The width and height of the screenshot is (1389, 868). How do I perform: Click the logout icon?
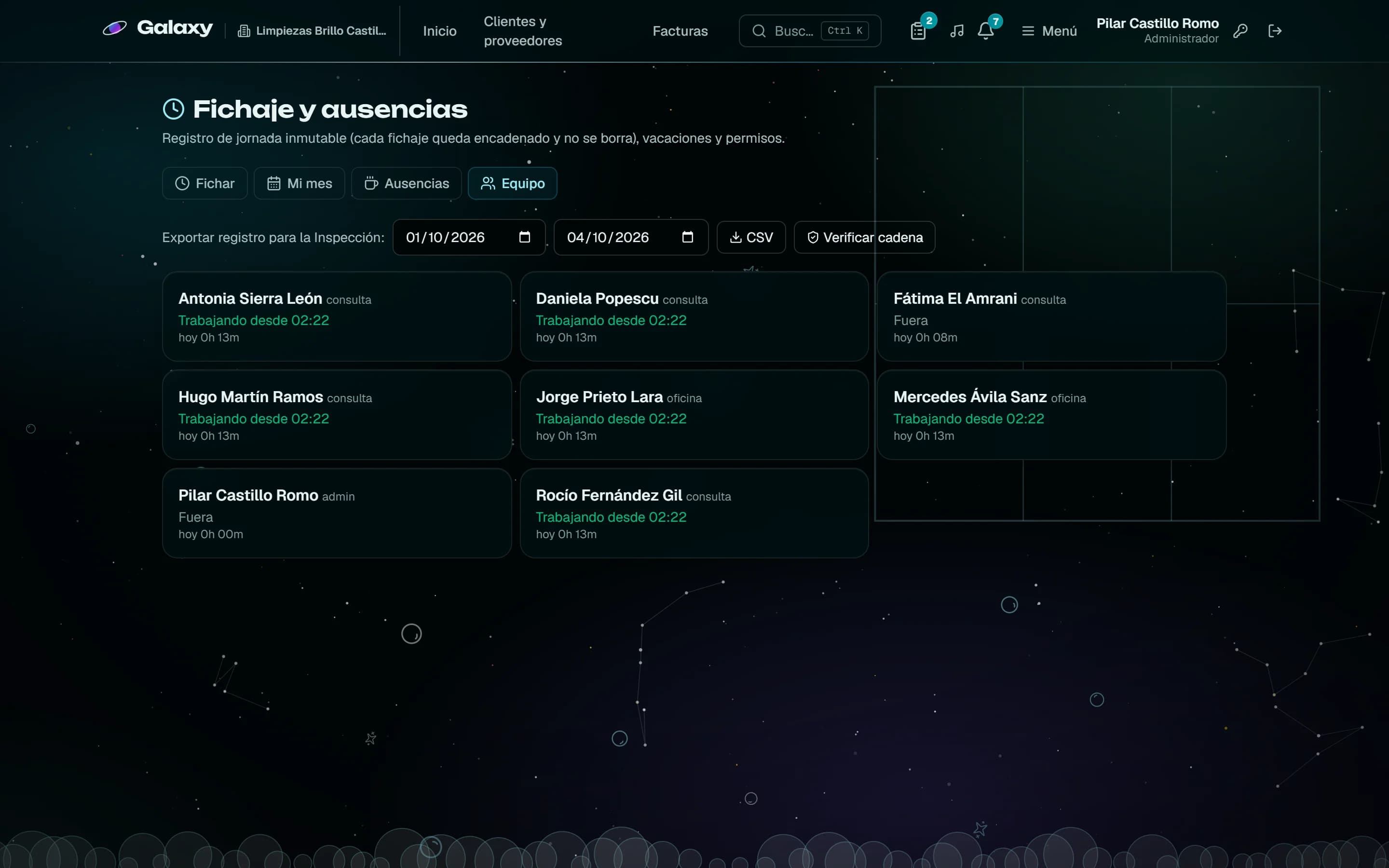point(1275,31)
